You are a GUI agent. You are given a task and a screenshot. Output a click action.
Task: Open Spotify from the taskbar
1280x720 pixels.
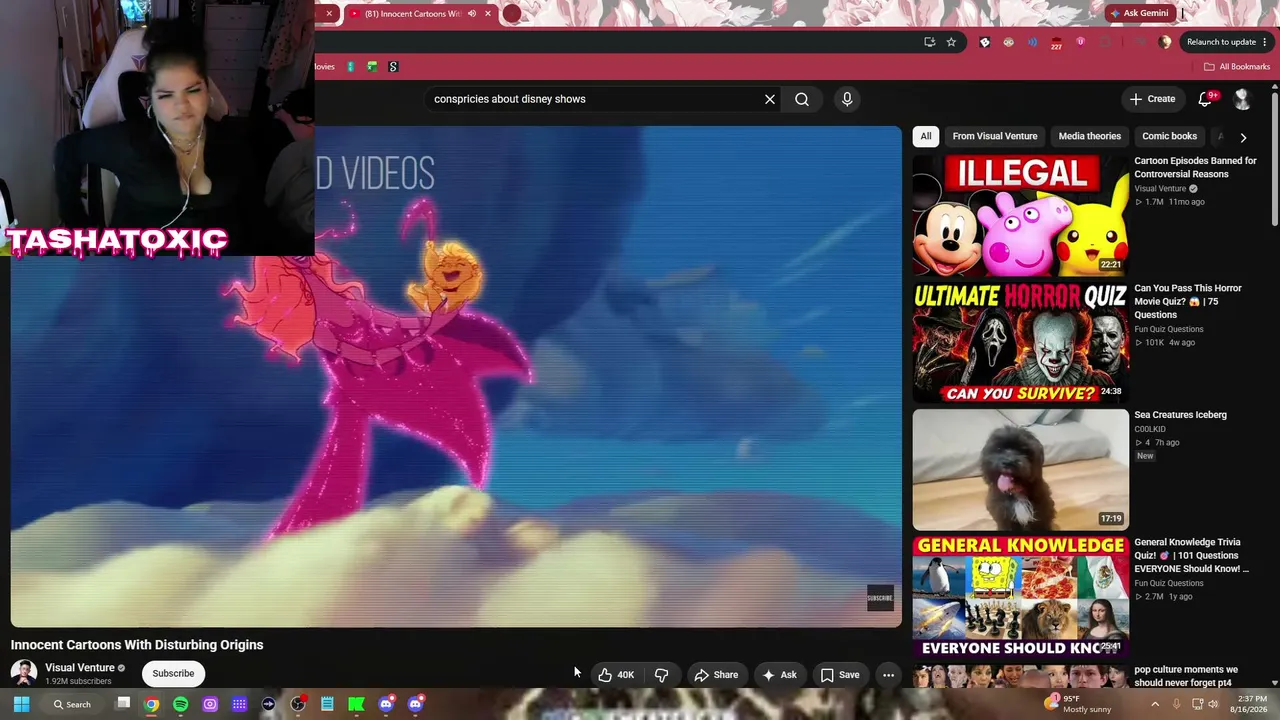tap(181, 704)
